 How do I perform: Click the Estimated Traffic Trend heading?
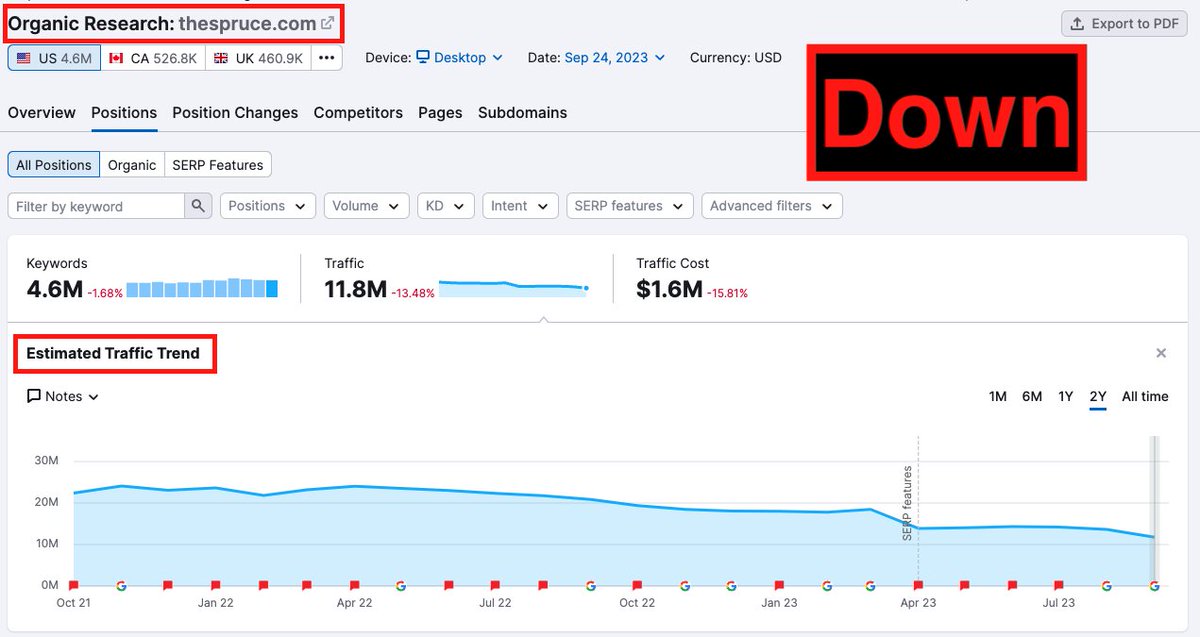[113, 353]
